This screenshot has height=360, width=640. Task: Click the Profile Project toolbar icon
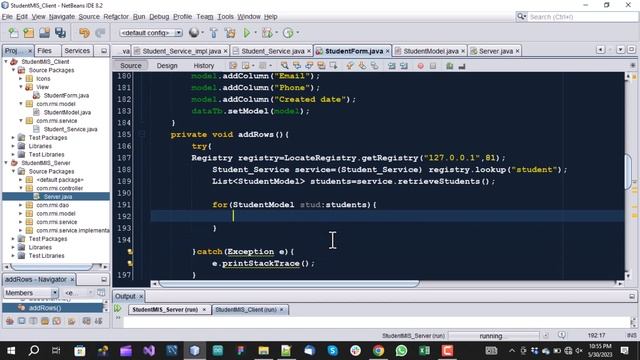[x=288, y=33]
